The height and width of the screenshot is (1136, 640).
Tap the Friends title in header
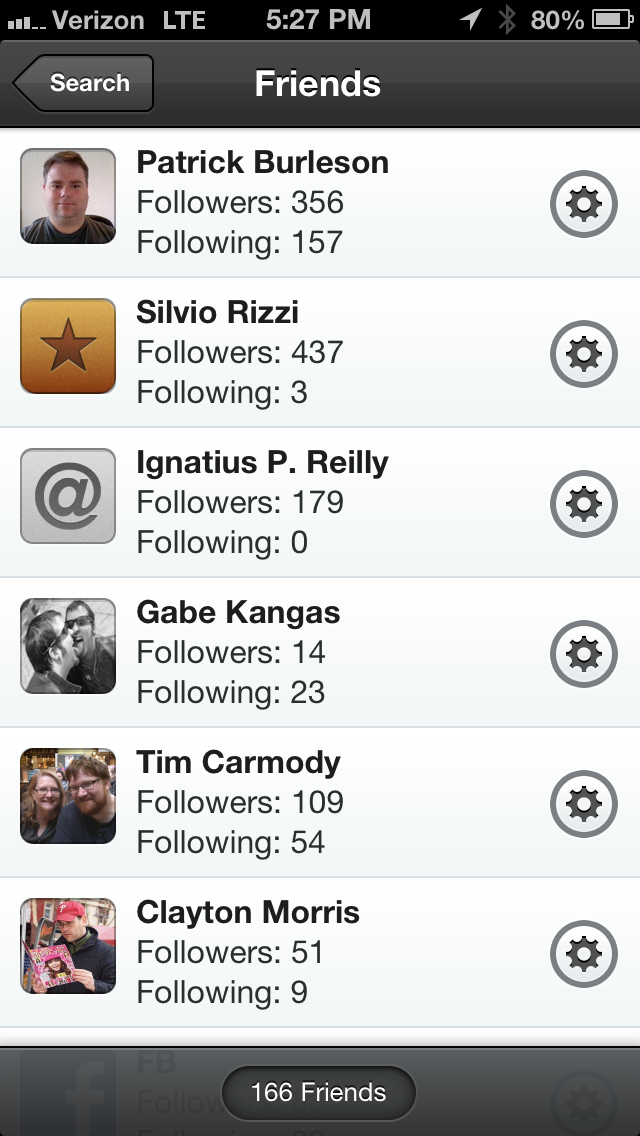click(x=317, y=83)
